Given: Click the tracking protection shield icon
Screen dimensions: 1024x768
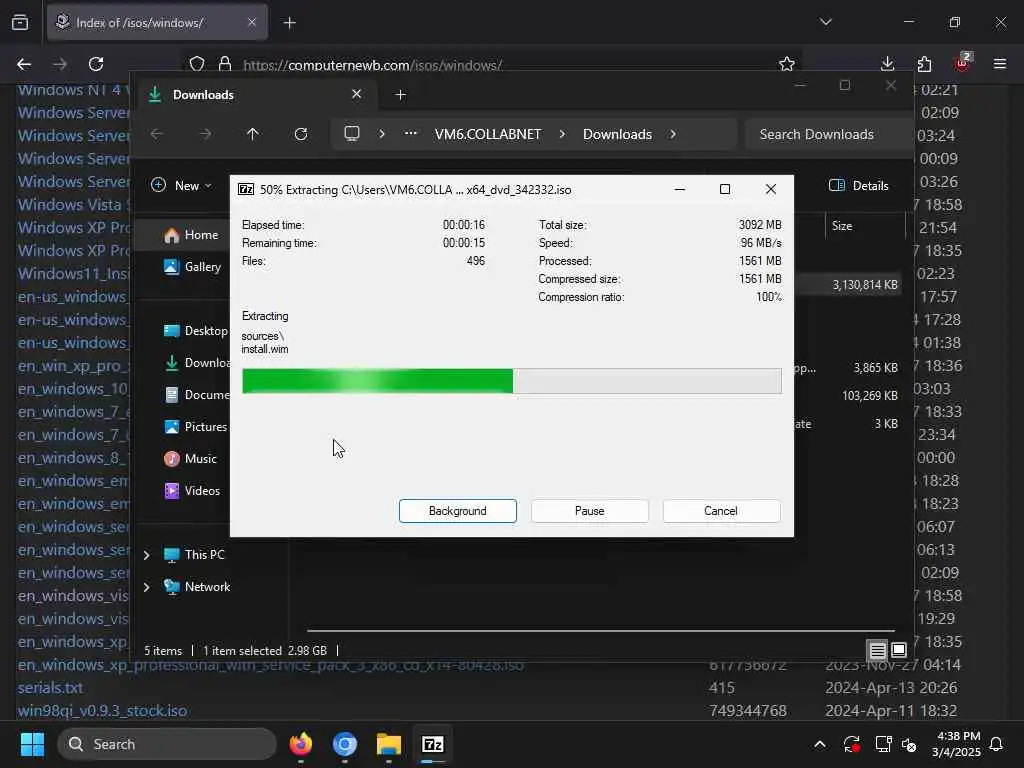Looking at the screenshot, I should (197, 64).
